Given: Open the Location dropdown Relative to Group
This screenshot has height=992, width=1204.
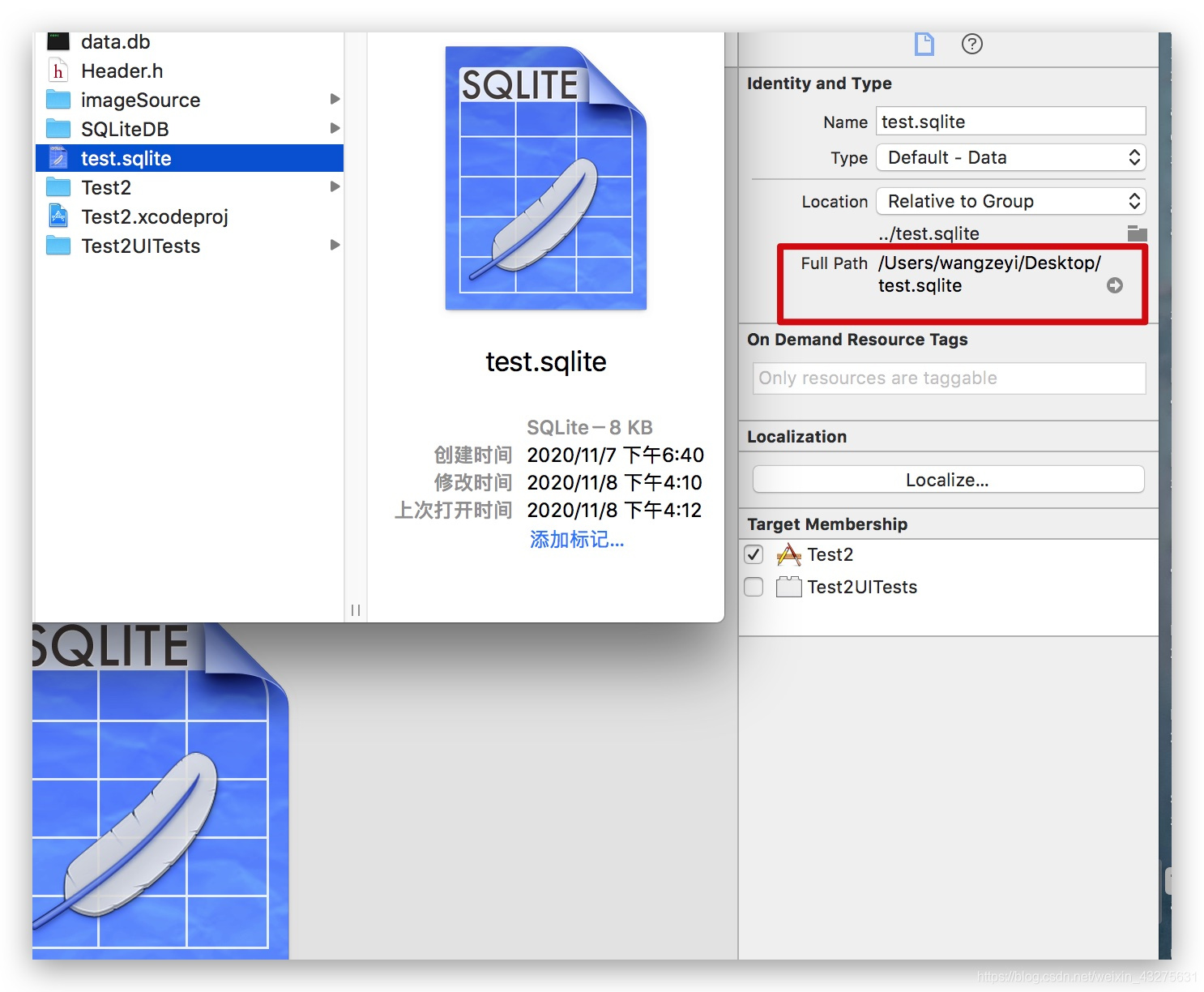Looking at the screenshot, I should coord(1011,201).
